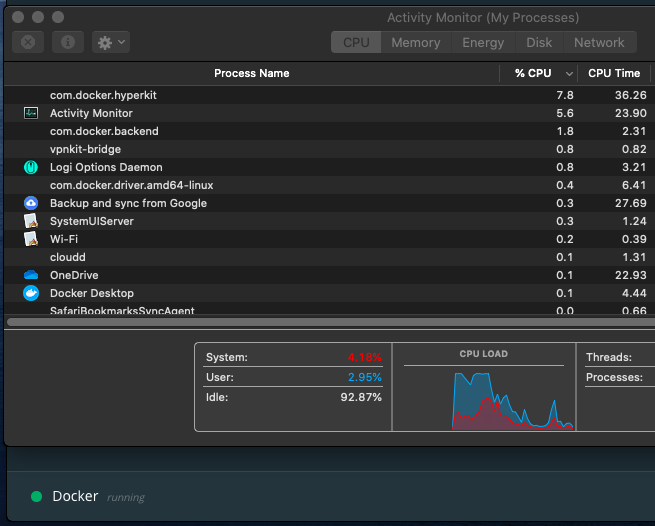Select the Activity Monitor app icon row
Viewport: 655px width, 526px height.
pos(31,113)
